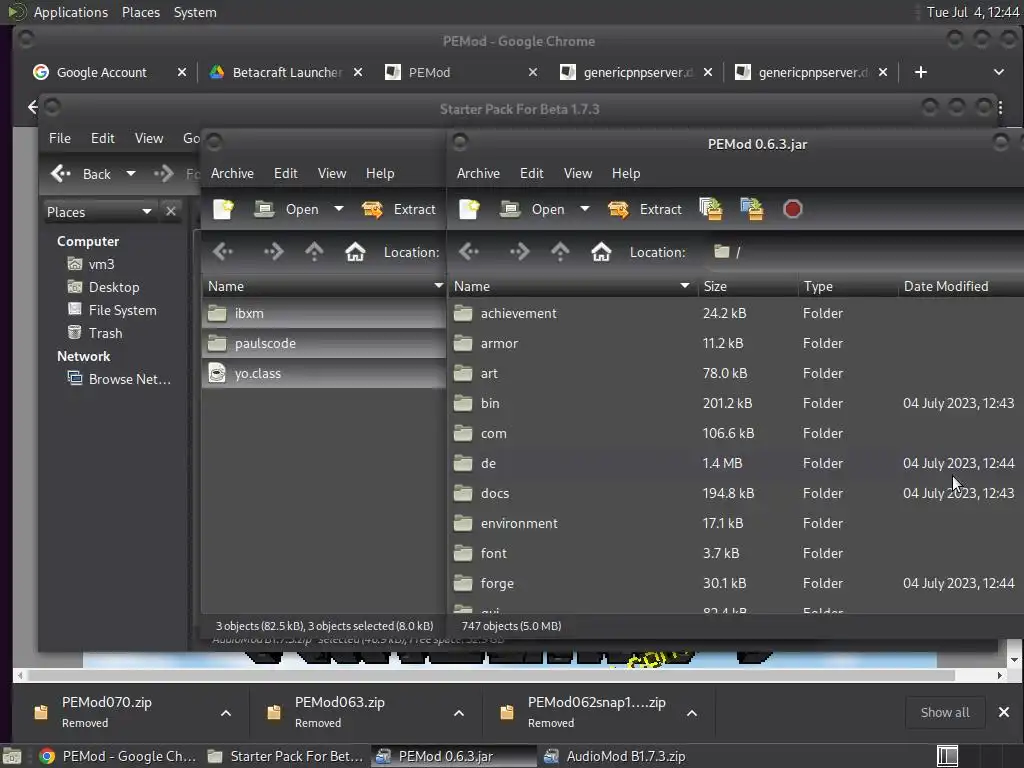Expand Back history dropdown in file manager

pyautogui.click(x=131, y=174)
